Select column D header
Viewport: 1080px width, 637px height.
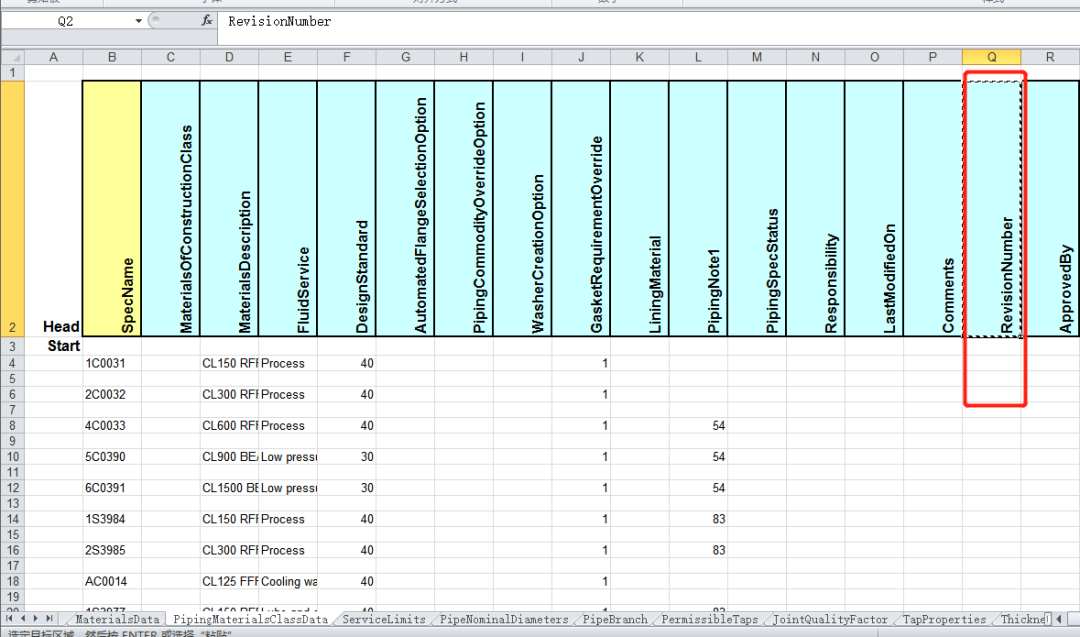pyautogui.click(x=229, y=57)
